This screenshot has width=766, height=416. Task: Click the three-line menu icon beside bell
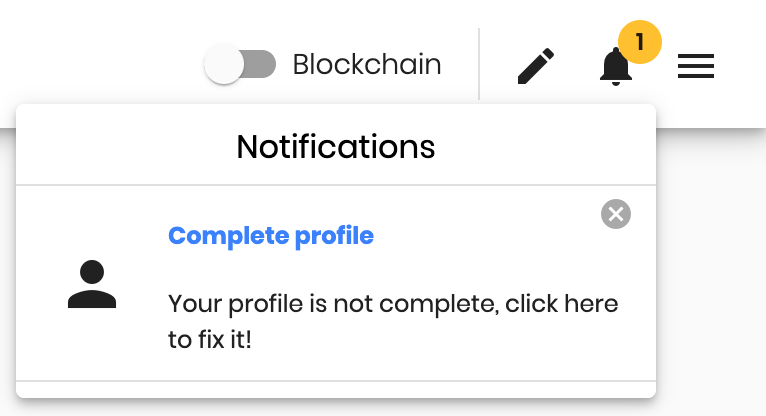click(x=696, y=66)
